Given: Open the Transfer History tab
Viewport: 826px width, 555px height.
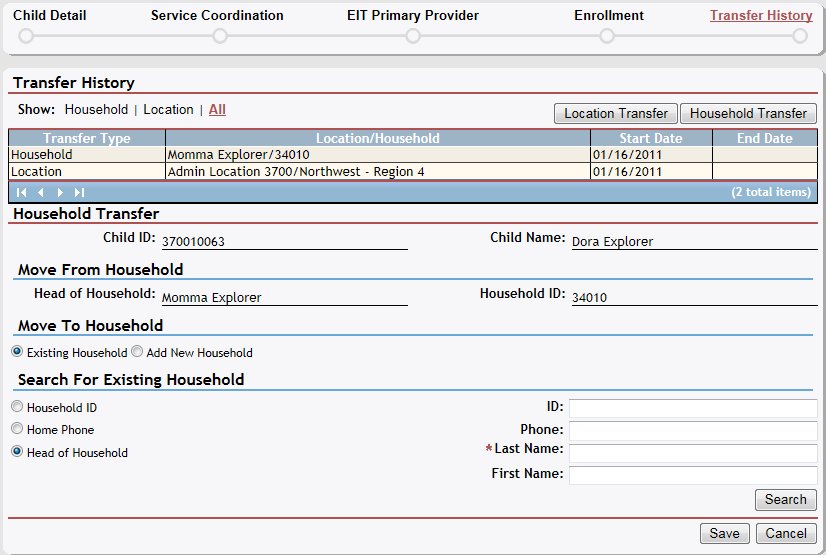Looking at the screenshot, I should pyautogui.click(x=761, y=16).
